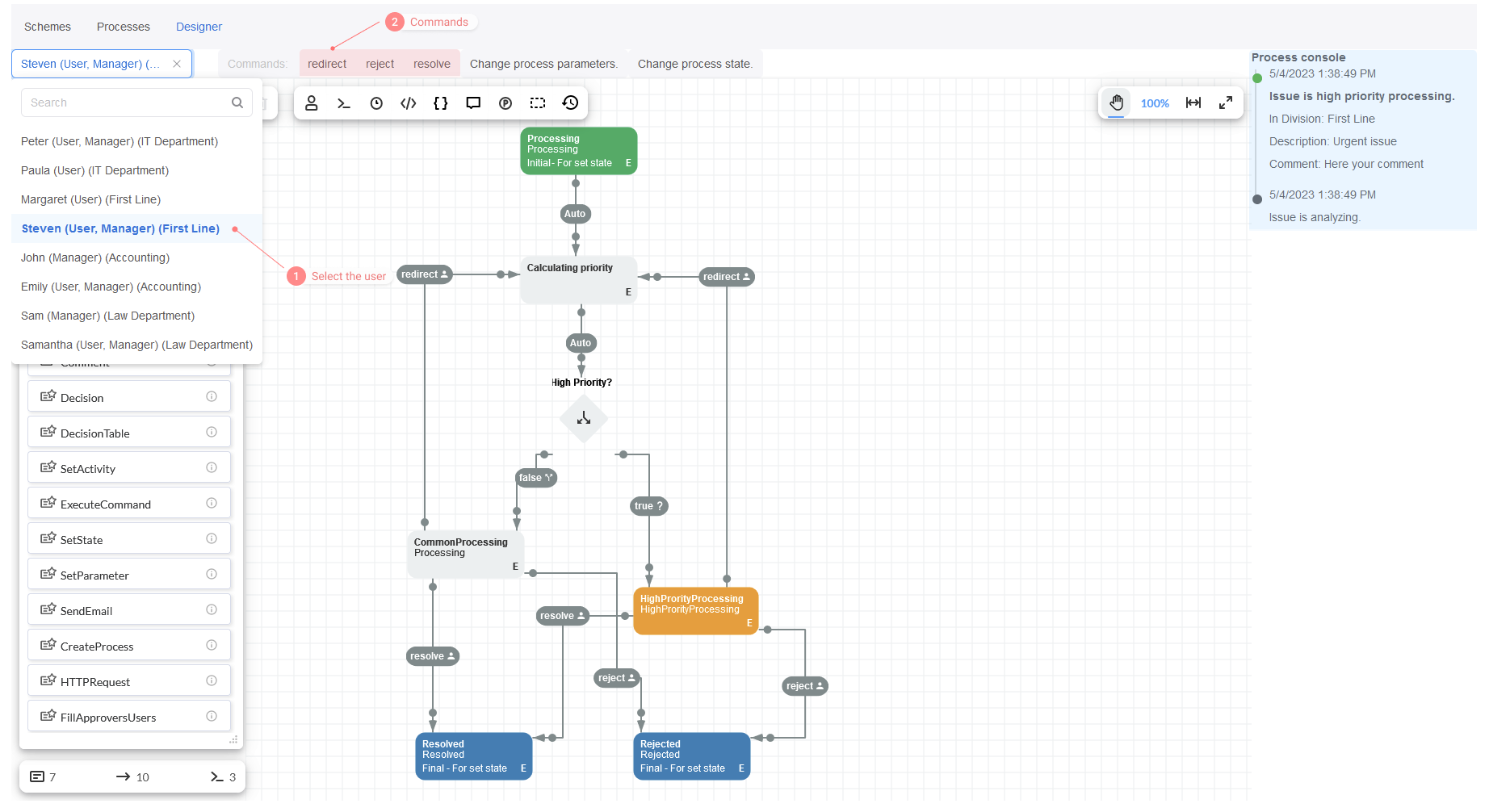Enter full screen with the expand arrows
Screen dimensions: 1489x812
[x=1226, y=103]
